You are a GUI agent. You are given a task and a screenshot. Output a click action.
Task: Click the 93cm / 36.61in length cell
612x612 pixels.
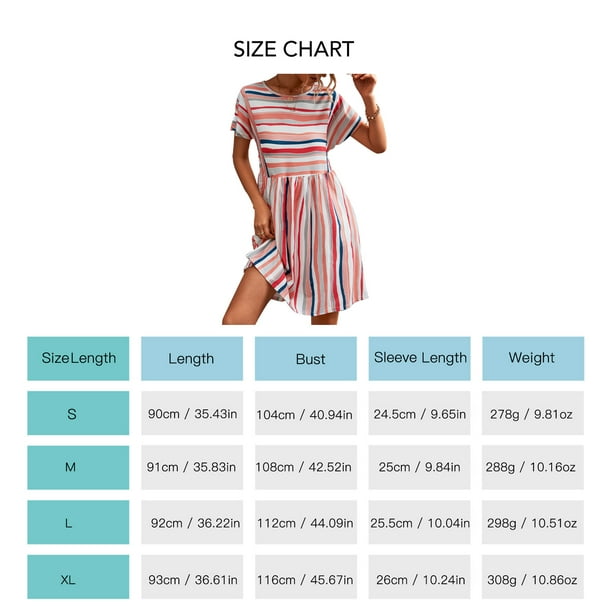[191, 577]
